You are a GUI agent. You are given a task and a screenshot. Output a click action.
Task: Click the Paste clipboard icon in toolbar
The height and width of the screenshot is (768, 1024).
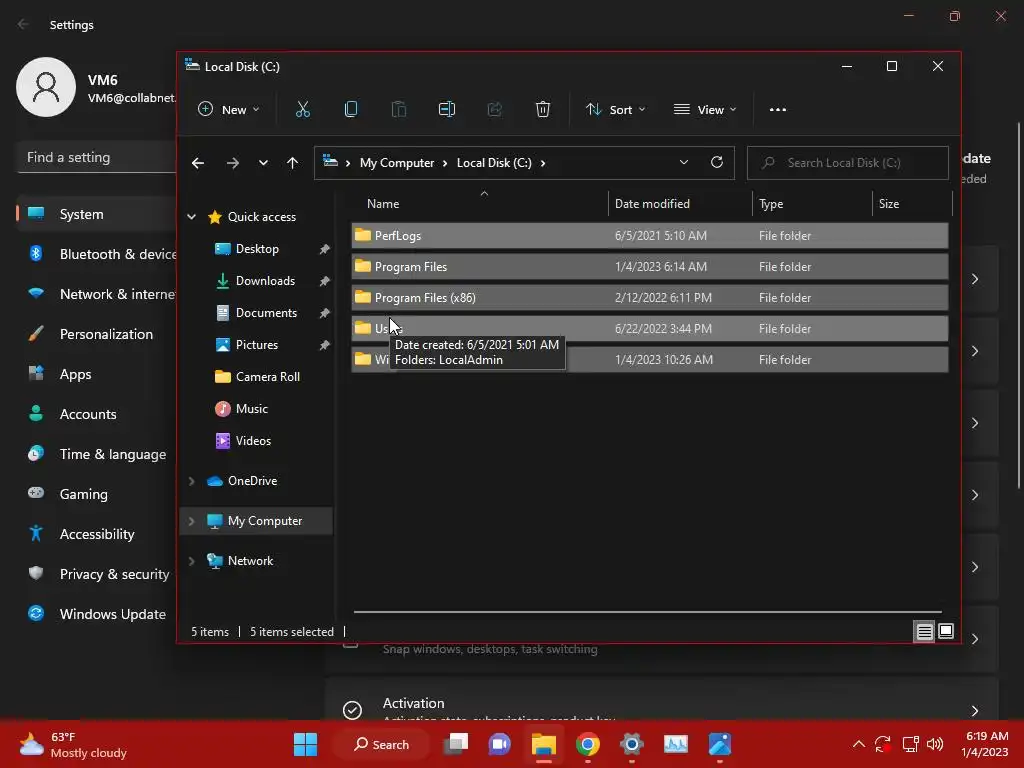398,109
